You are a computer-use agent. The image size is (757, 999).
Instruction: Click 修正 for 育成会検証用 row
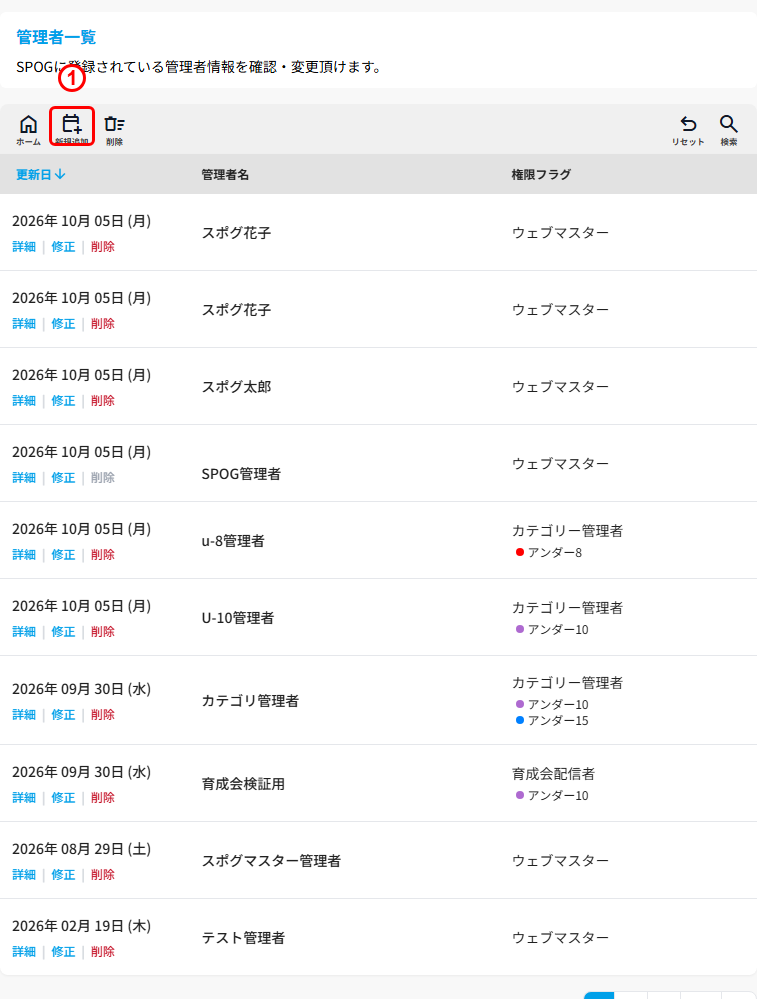point(63,797)
